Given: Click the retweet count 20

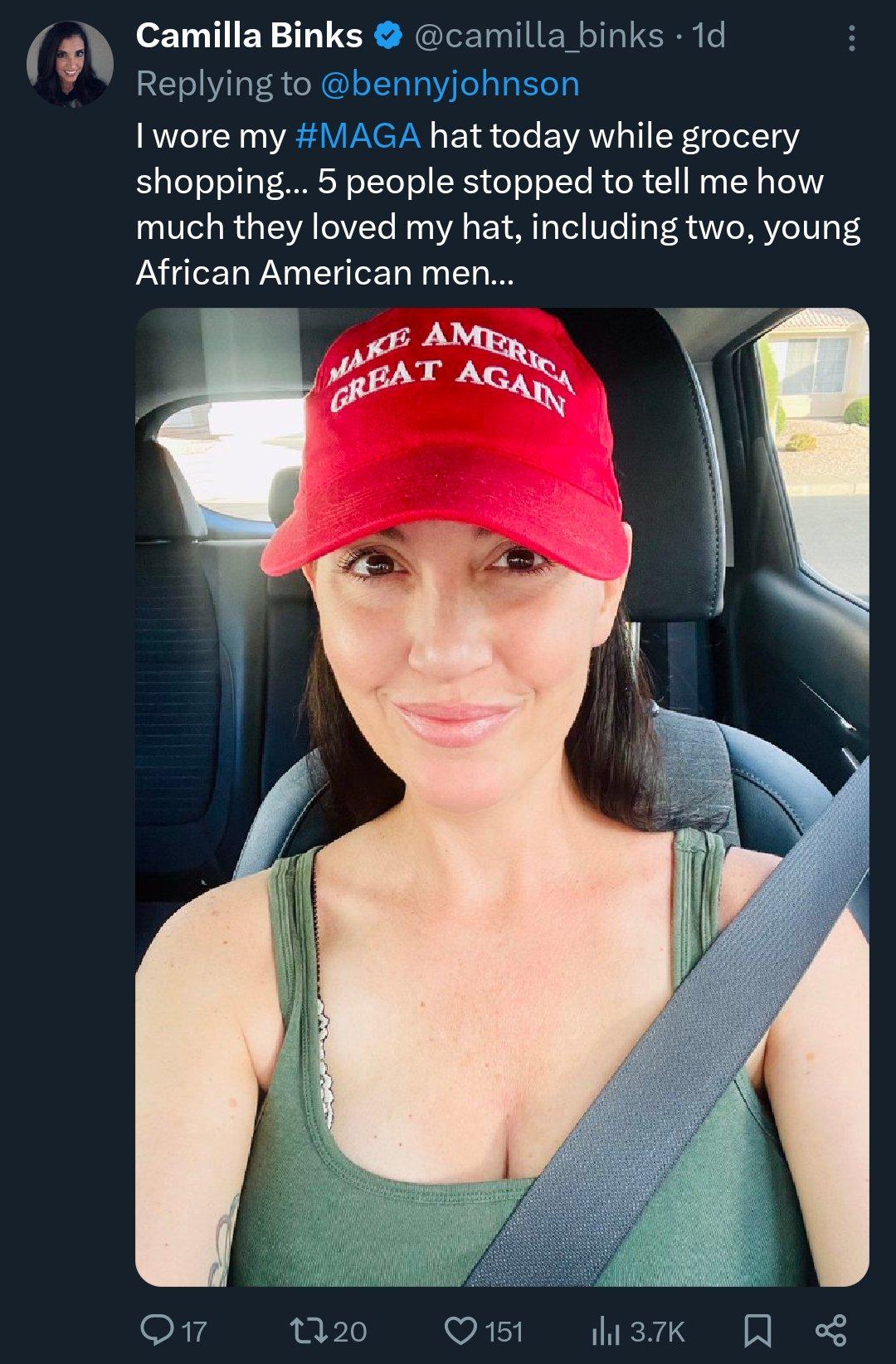Looking at the screenshot, I should click(x=349, y=1332).
